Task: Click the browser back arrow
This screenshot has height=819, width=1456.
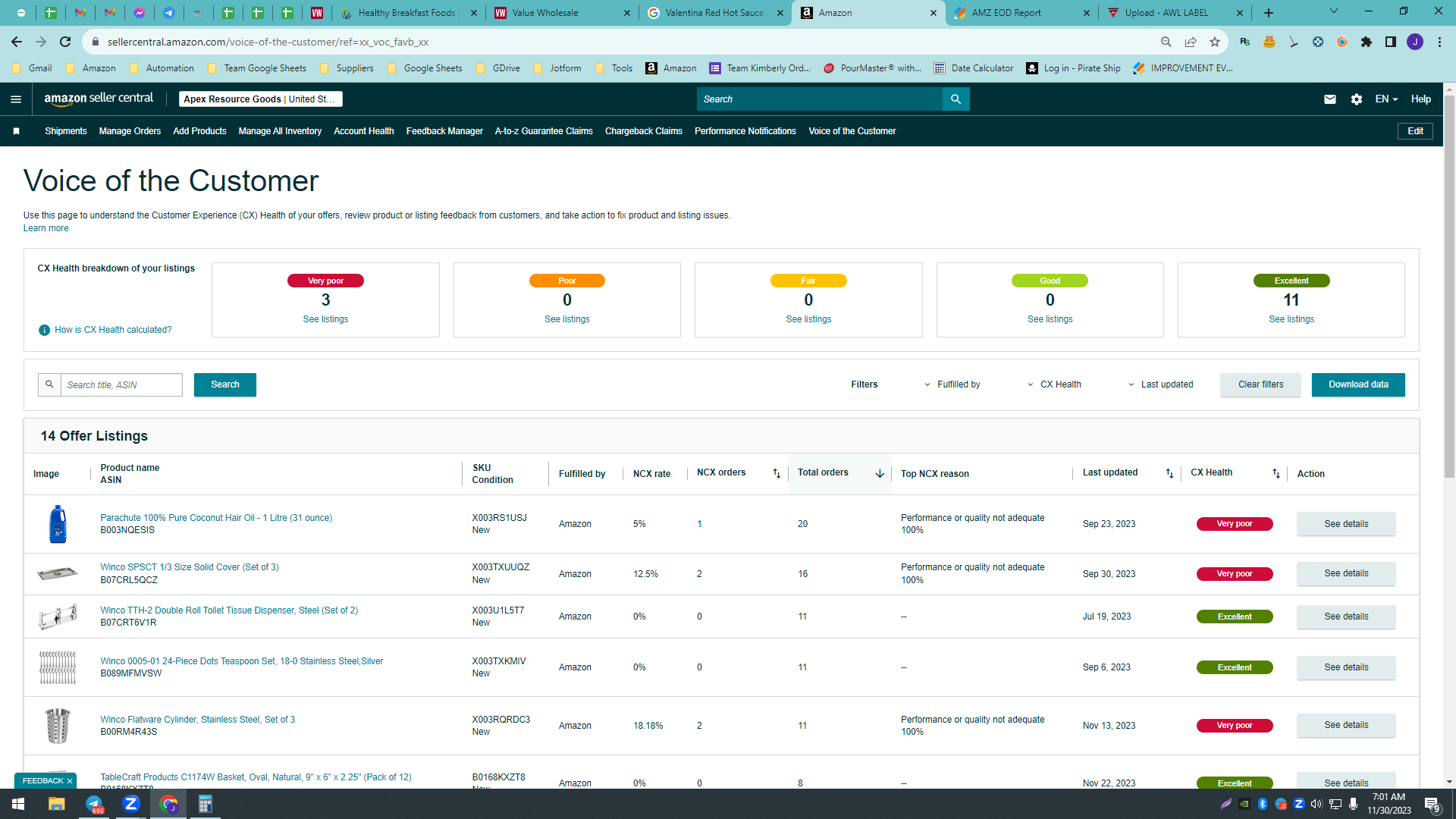Action: click(x=17, y=42)
